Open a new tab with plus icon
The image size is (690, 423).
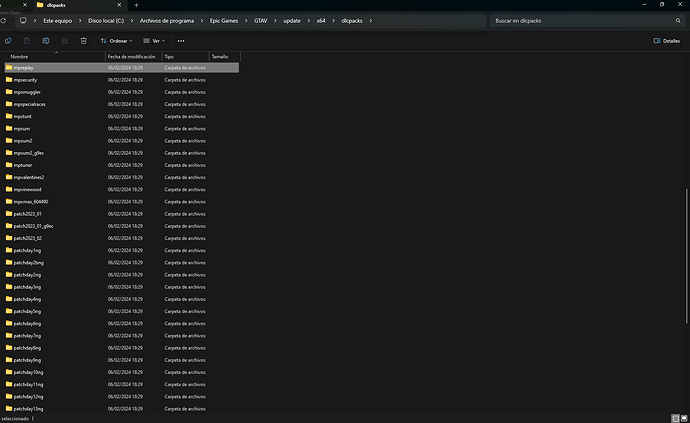(x=137, y=6)
